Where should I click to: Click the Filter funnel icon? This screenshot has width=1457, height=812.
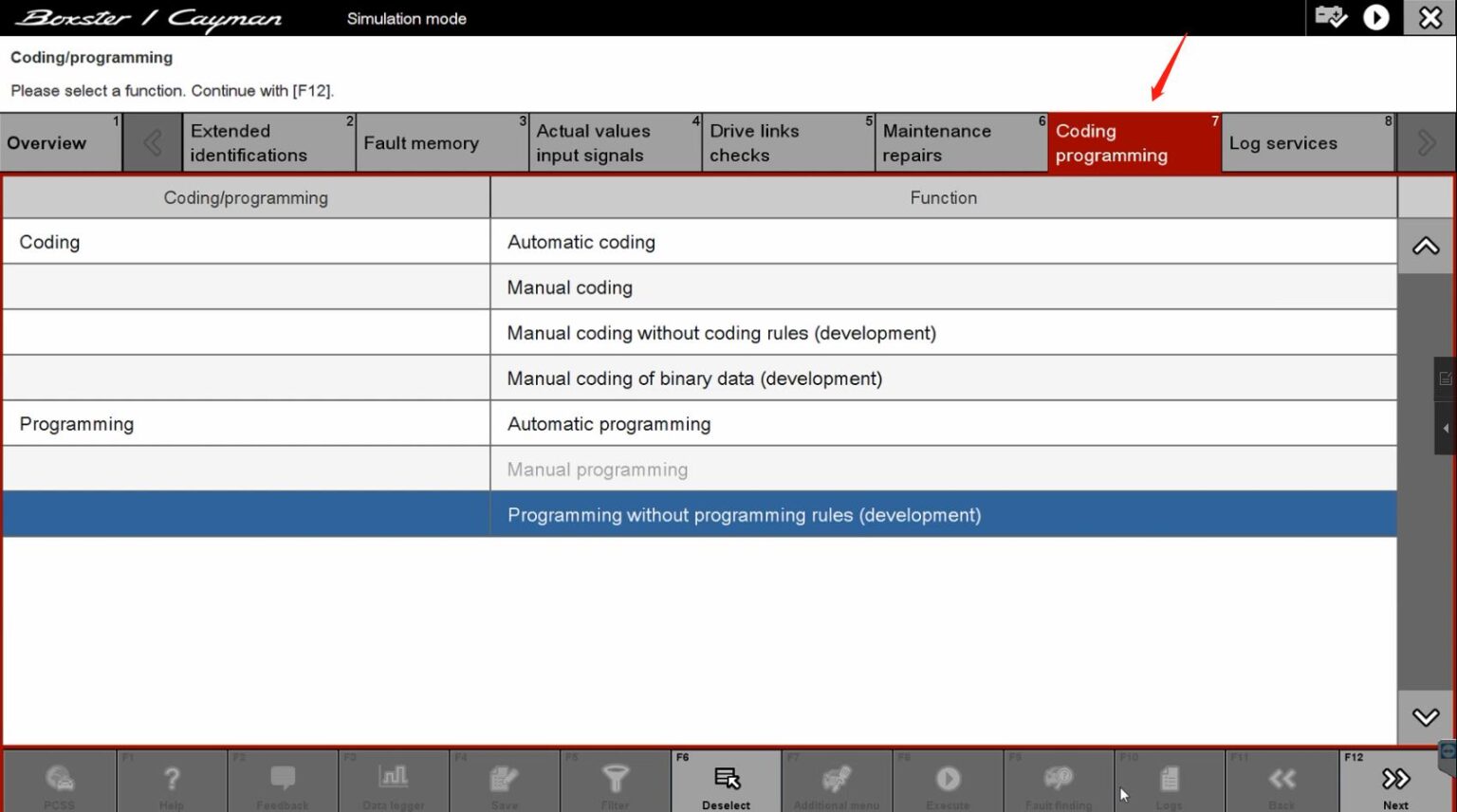point(616,782)
